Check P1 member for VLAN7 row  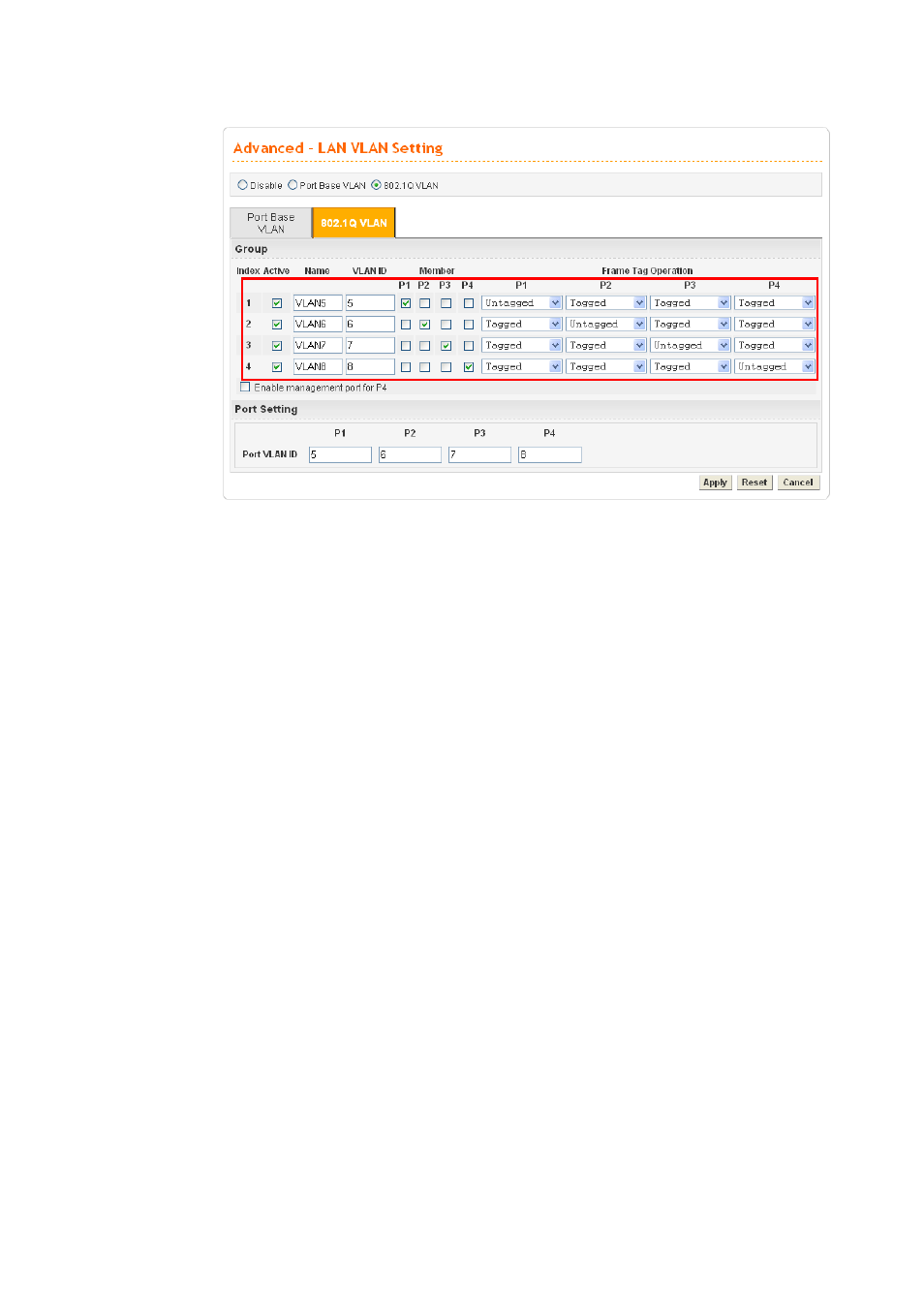point(406,346)
